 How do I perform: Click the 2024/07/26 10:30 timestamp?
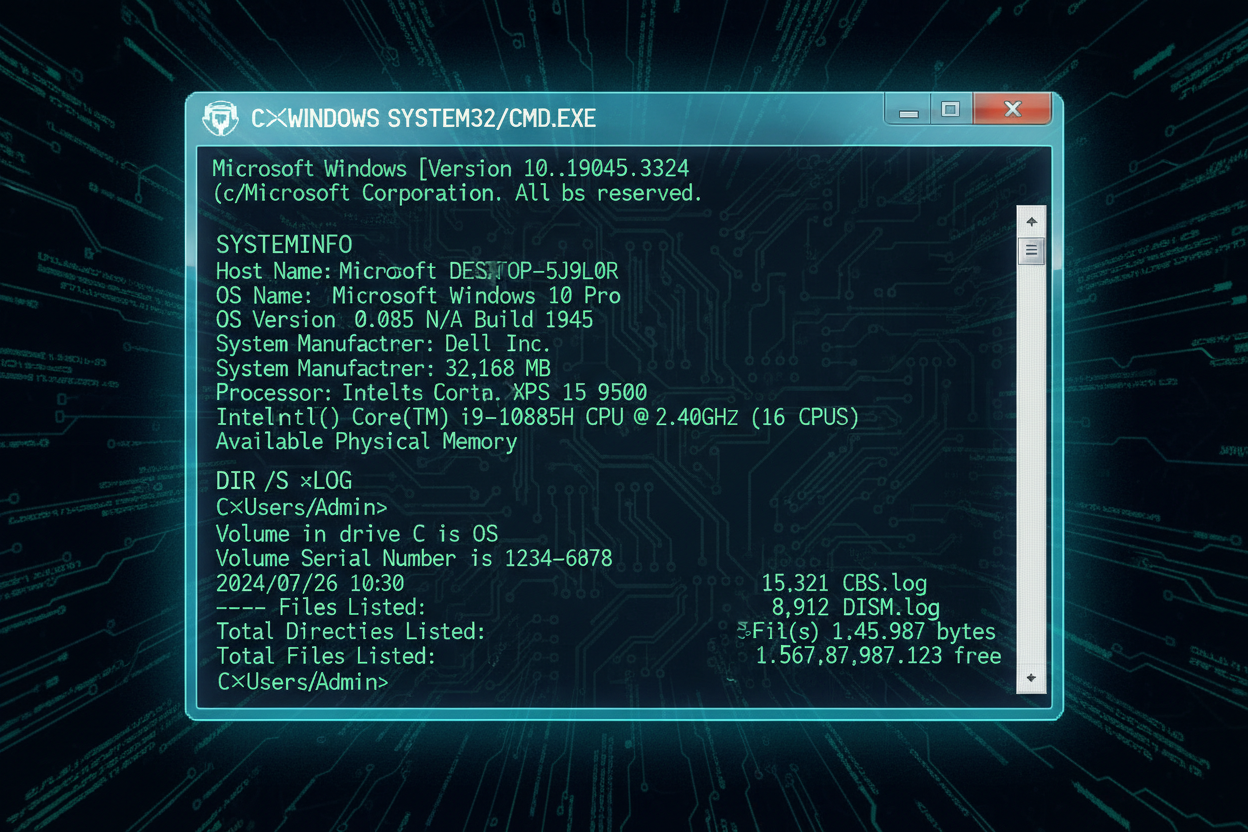point(310,583)
